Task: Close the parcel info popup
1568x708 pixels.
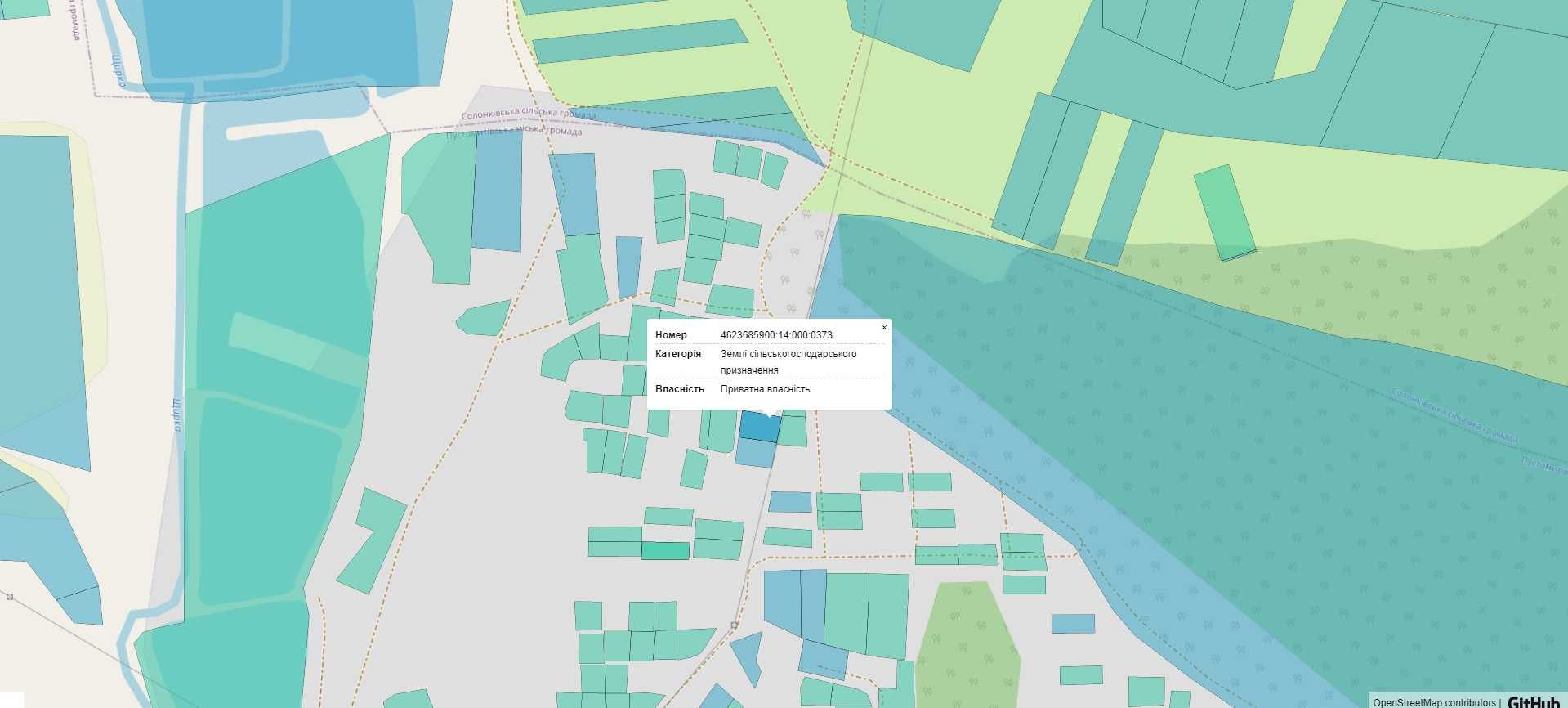Action: 884,328
